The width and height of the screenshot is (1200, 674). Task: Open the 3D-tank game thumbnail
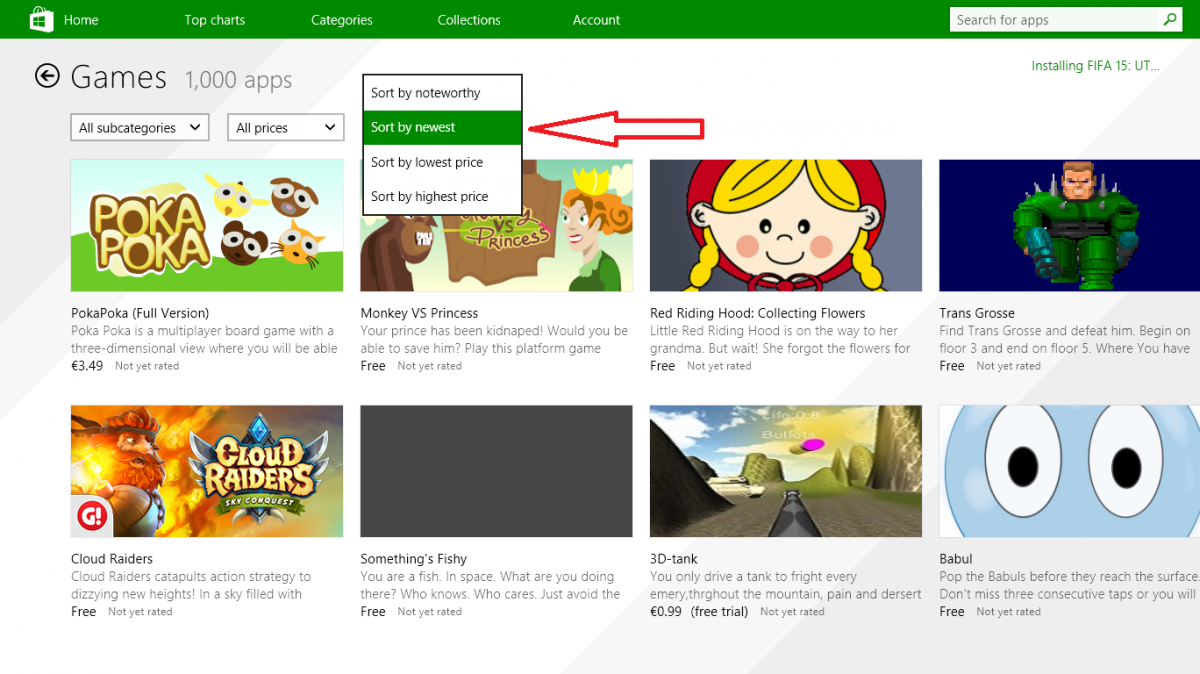click(786, 471)
